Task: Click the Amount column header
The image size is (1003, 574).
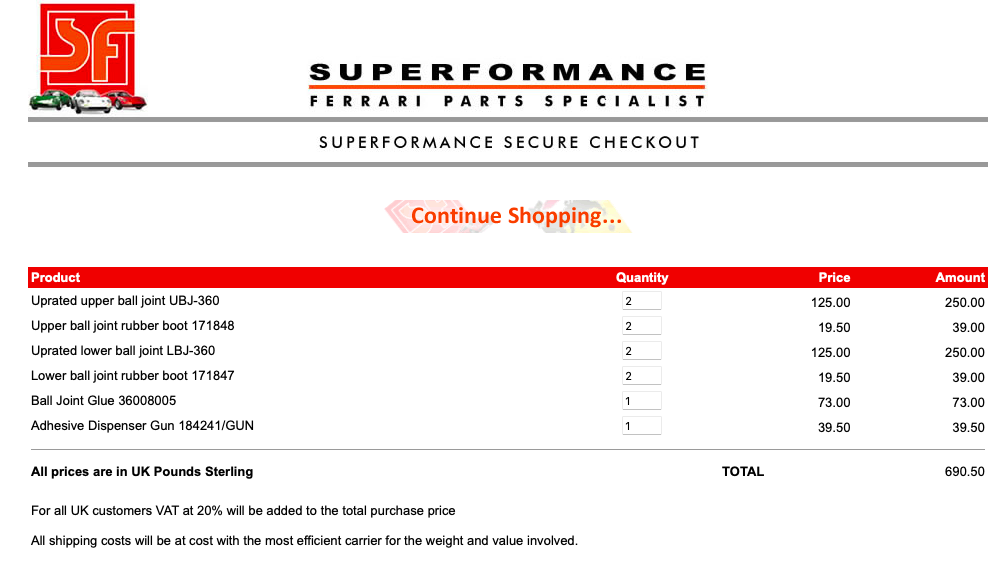Action: [960, 277]
